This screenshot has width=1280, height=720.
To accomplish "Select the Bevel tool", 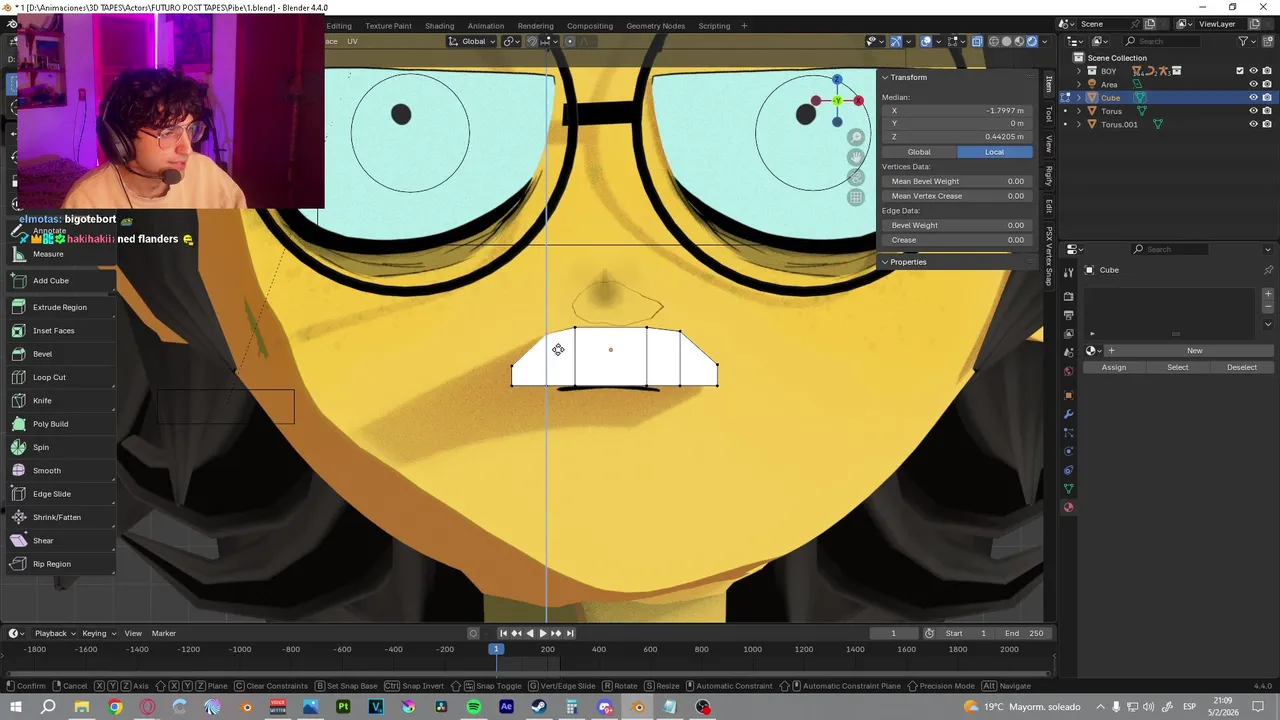I will [60, 354].
